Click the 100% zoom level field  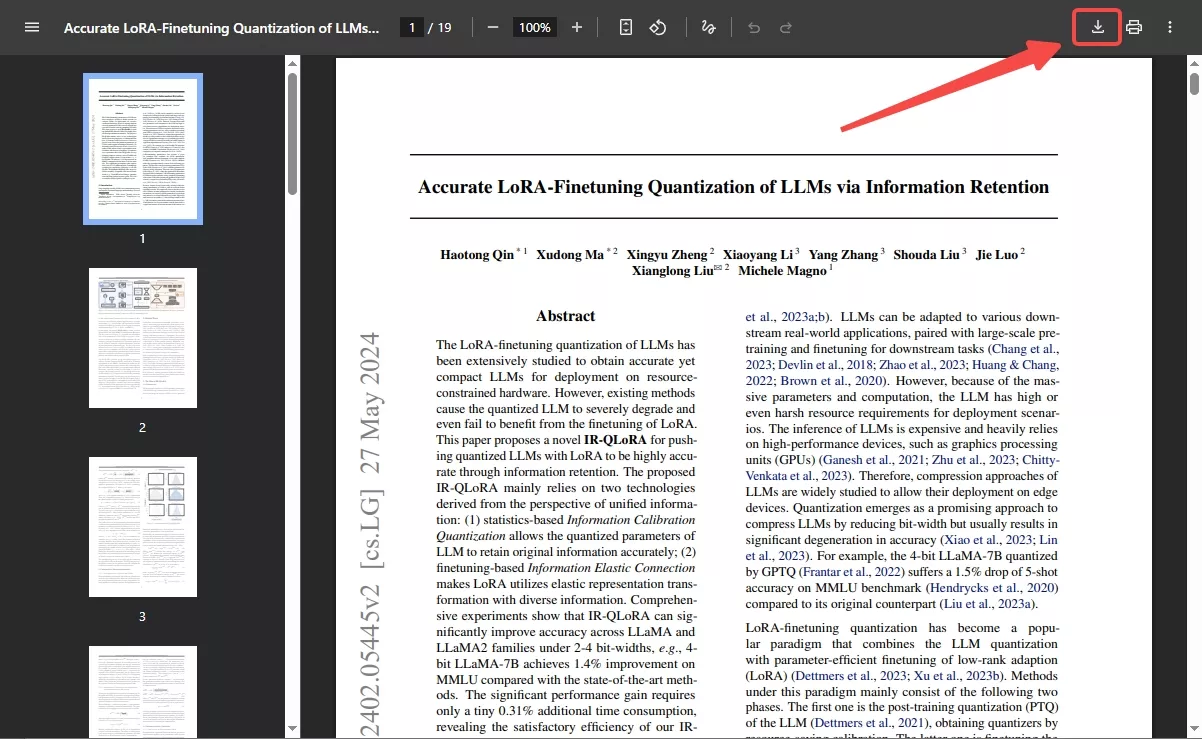point(535,27)
